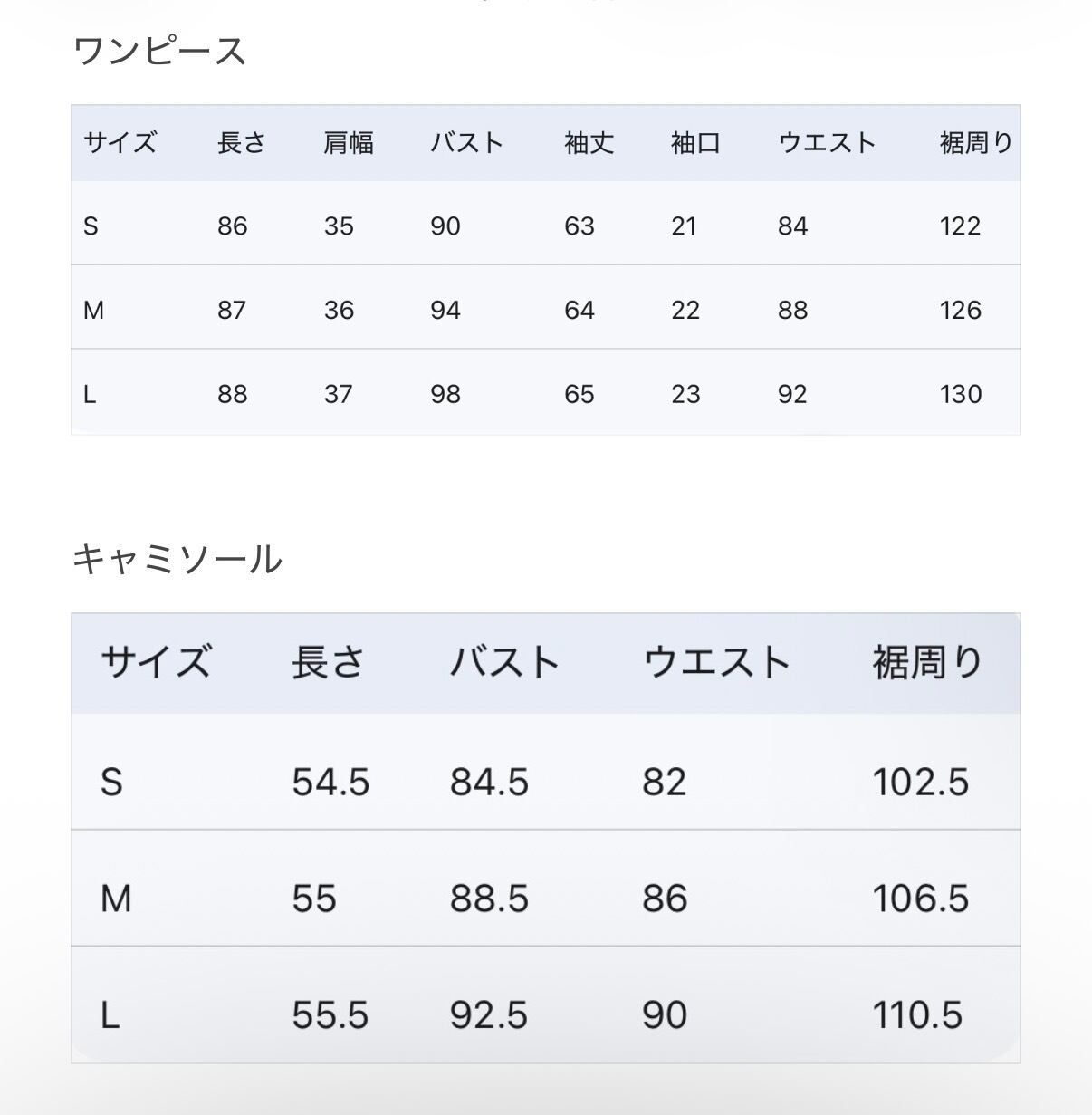Click 裾周り header in ワンピース table

point(976,143)
